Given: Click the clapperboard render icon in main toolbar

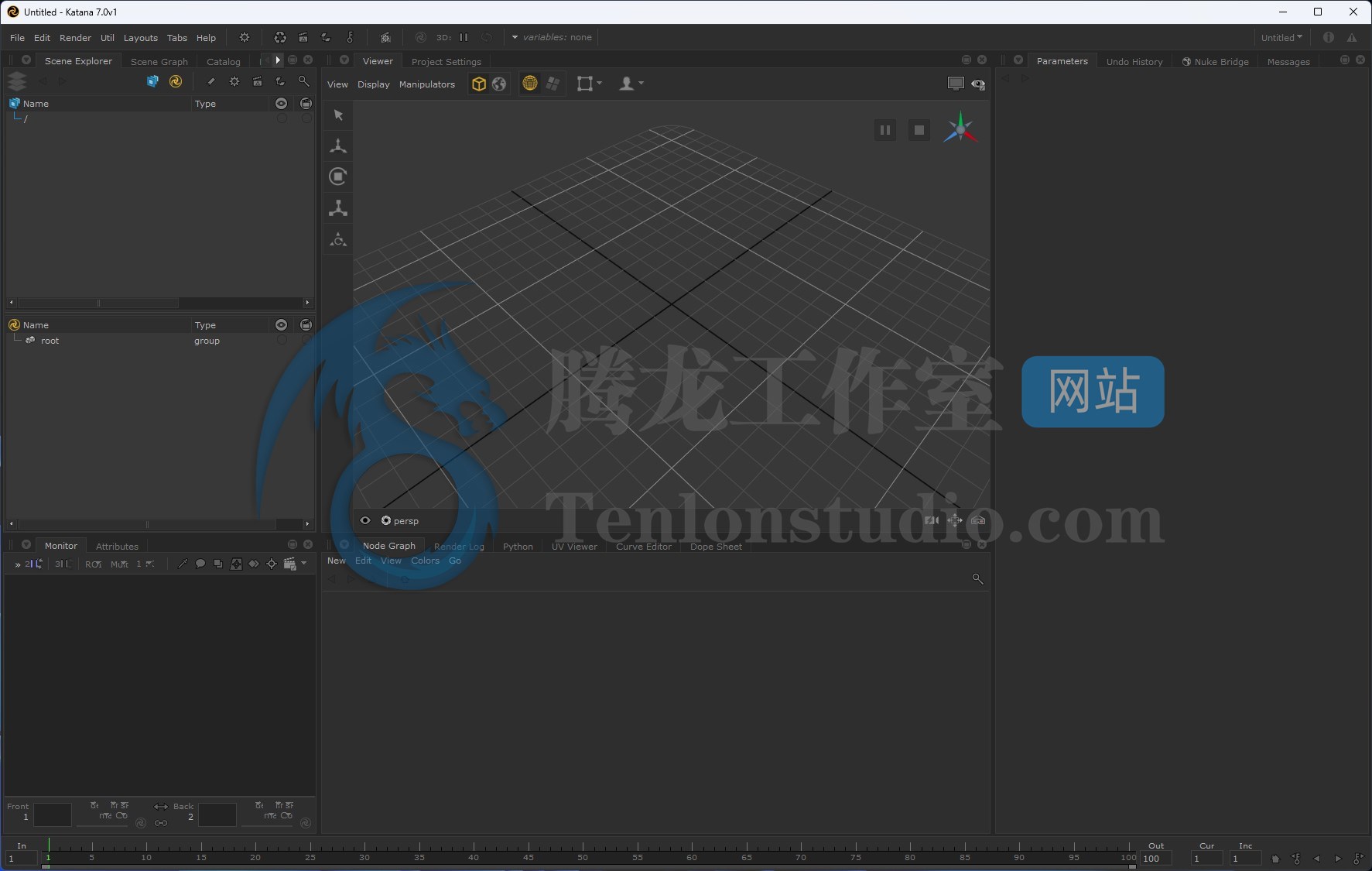Looking at the screenshot, I should coord(303,37).
